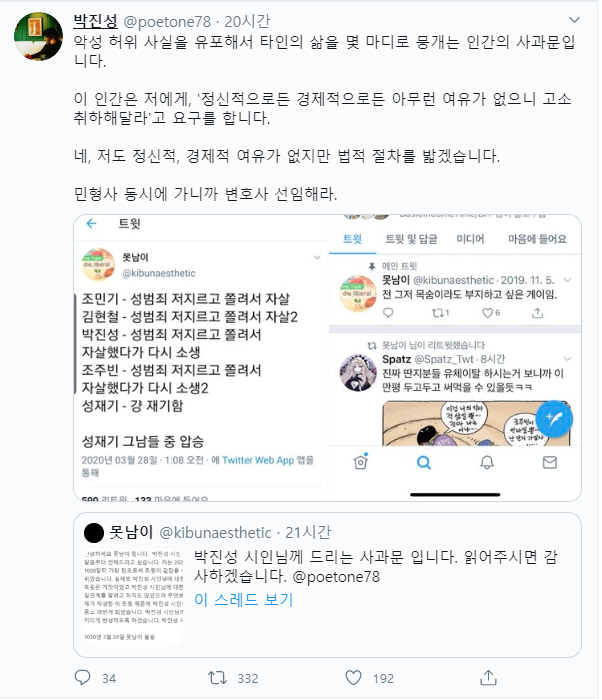Switch to the 트윗 및 답글 tab
This screenshot has height=700, width=602.
(x=411, y=239)
